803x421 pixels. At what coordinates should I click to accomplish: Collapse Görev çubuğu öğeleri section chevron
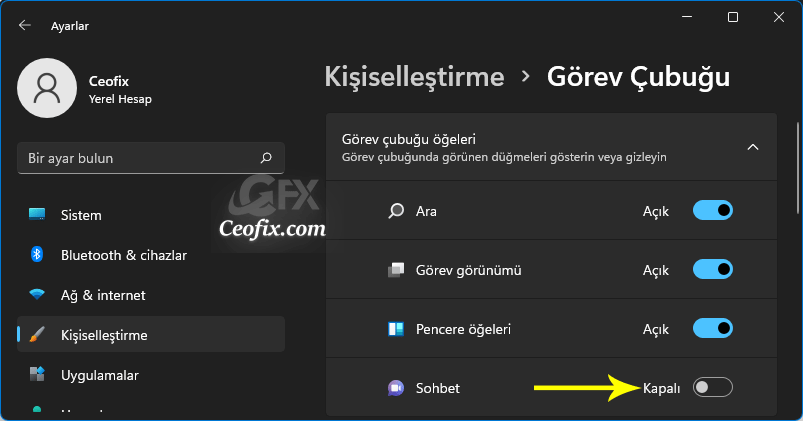pyautogui.click(x=753, y=147)
